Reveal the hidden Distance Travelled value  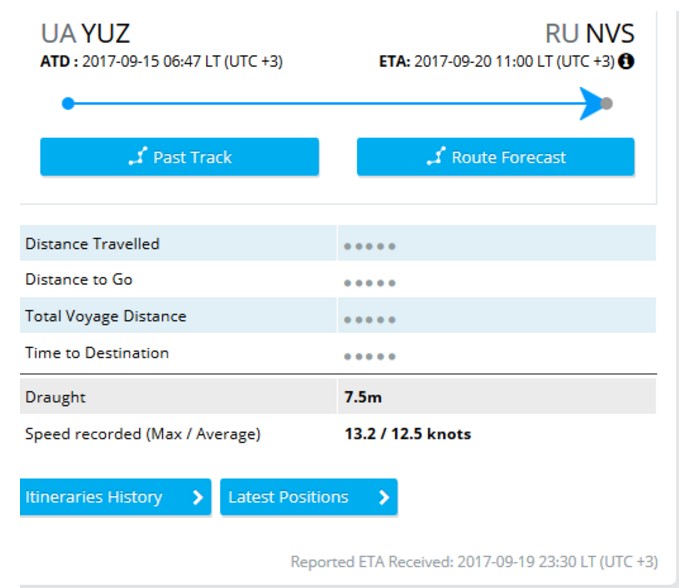click(370, 246)
